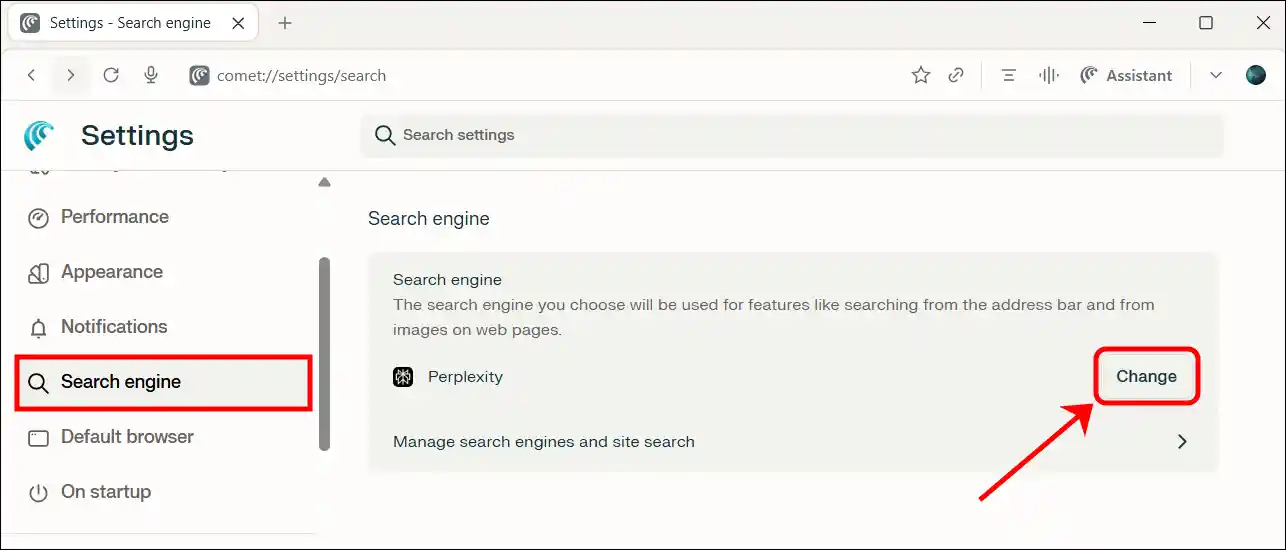This screenshot has height=550, width=1286.
Task: Expand the toolbar chevron dropdown
Action: (x=1216, y=76)
